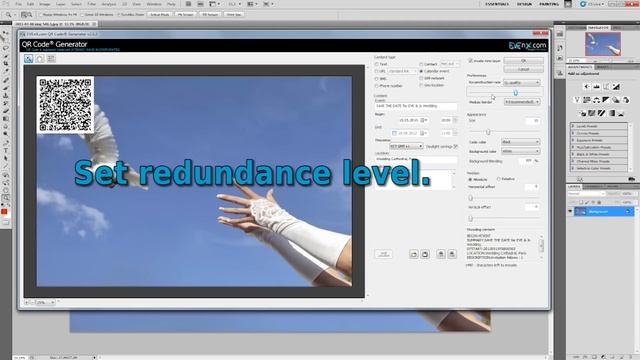This screenshot has height=360, width=640.
Task: Select the URL content type radio
Action: point(377,71)
